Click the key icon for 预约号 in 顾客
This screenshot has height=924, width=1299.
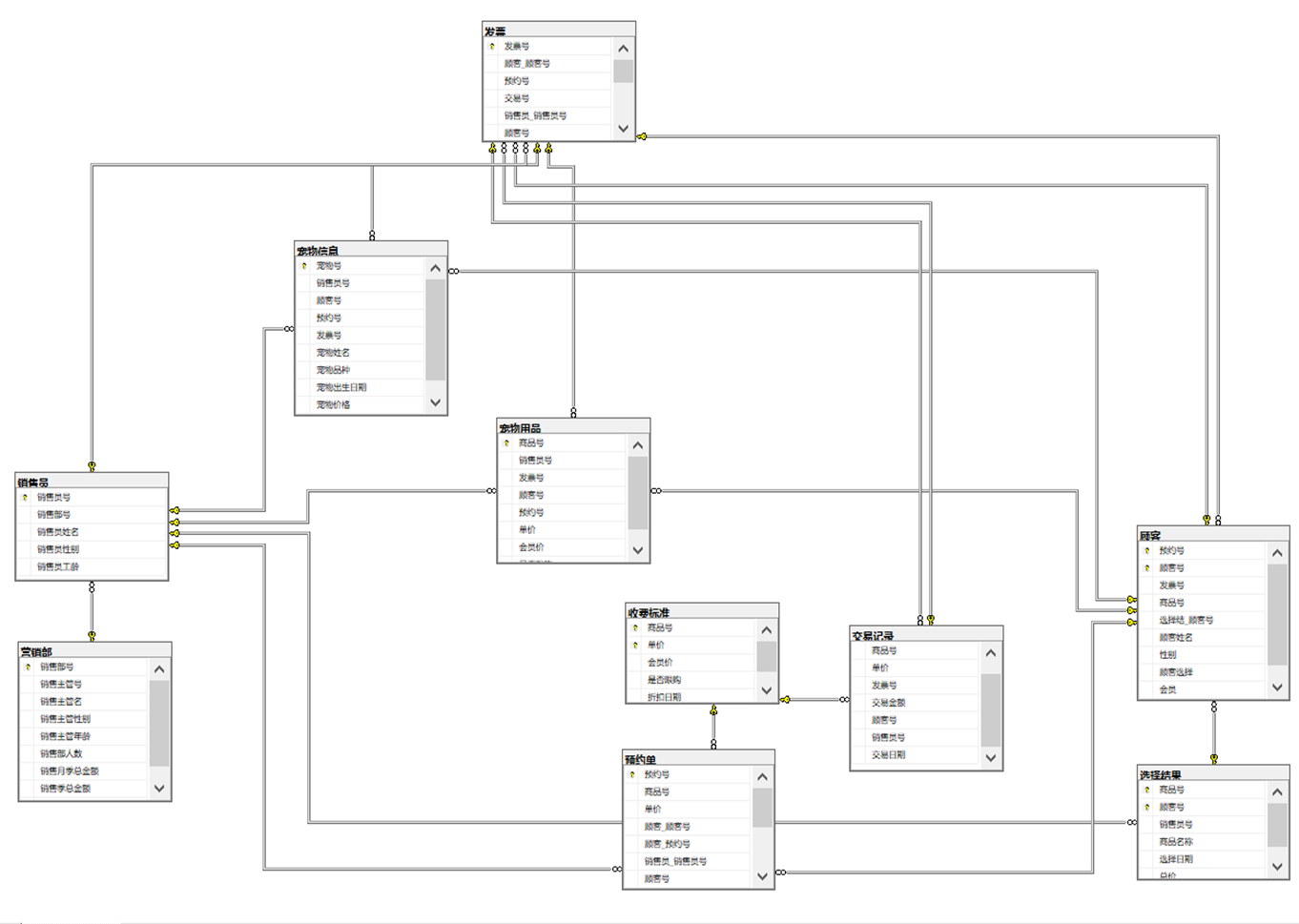tap(1147, 551)
